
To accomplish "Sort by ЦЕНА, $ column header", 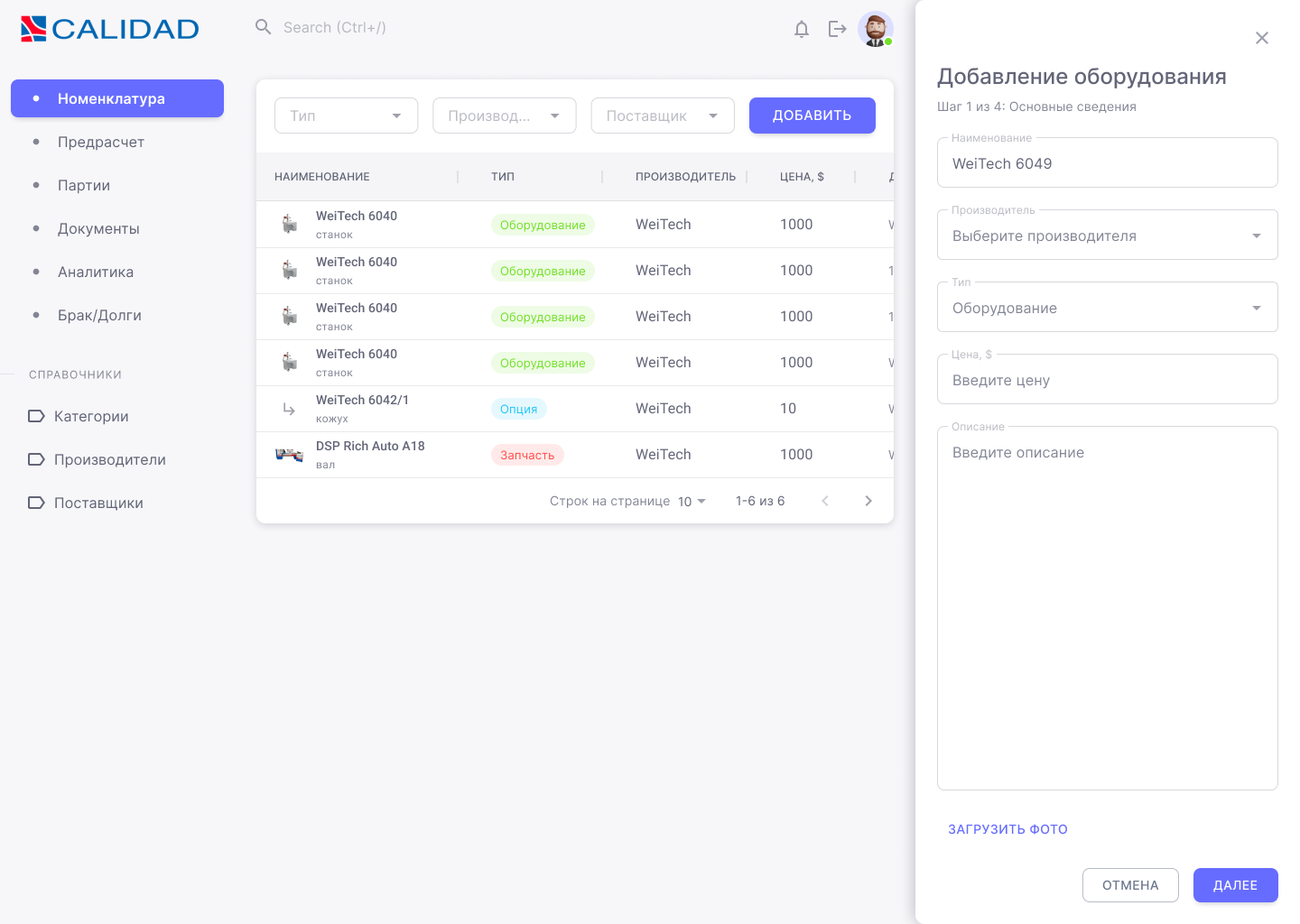I will [x=802, y=177].
